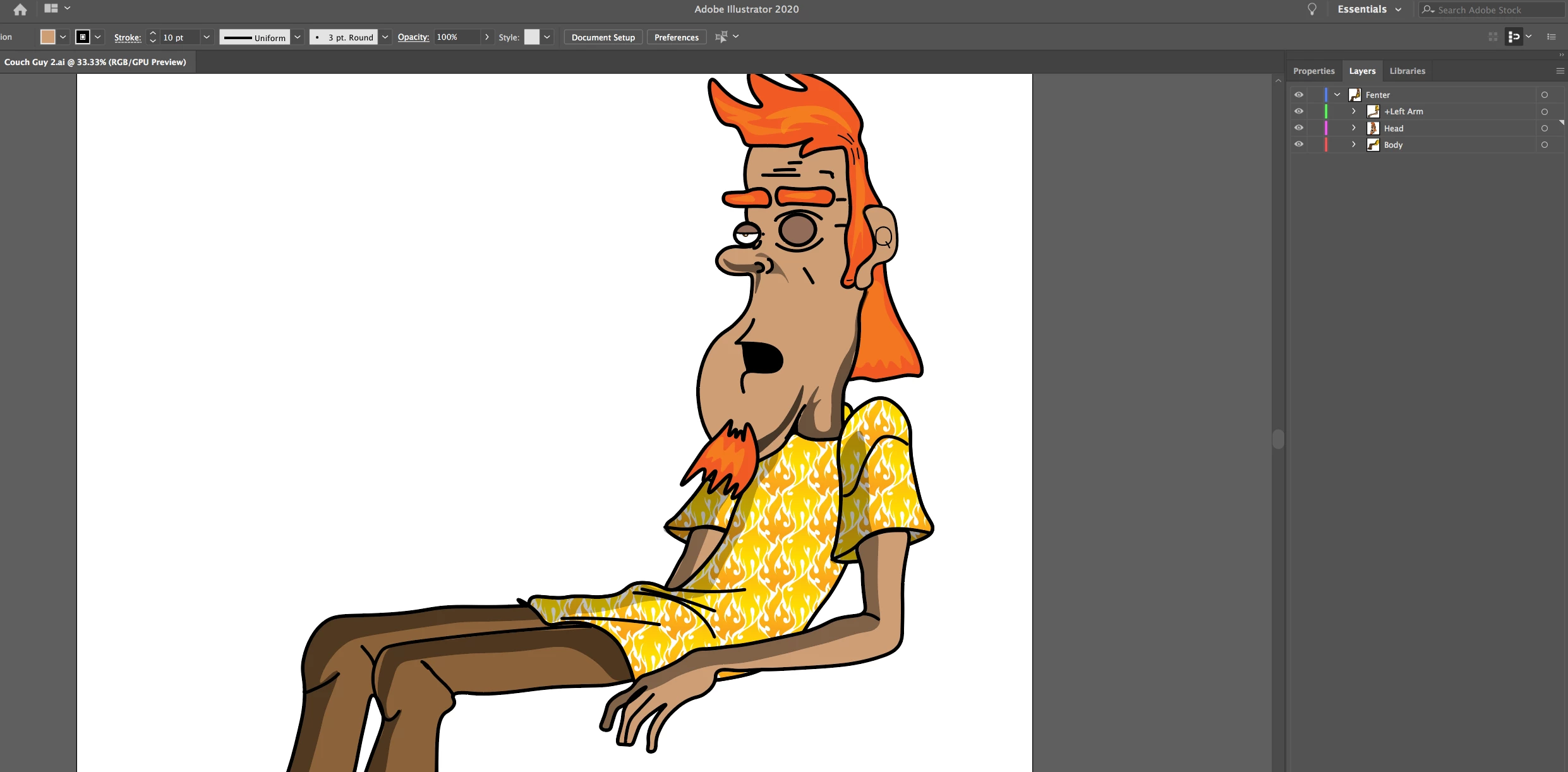Click the tan fill color swatch

[48, 37]
